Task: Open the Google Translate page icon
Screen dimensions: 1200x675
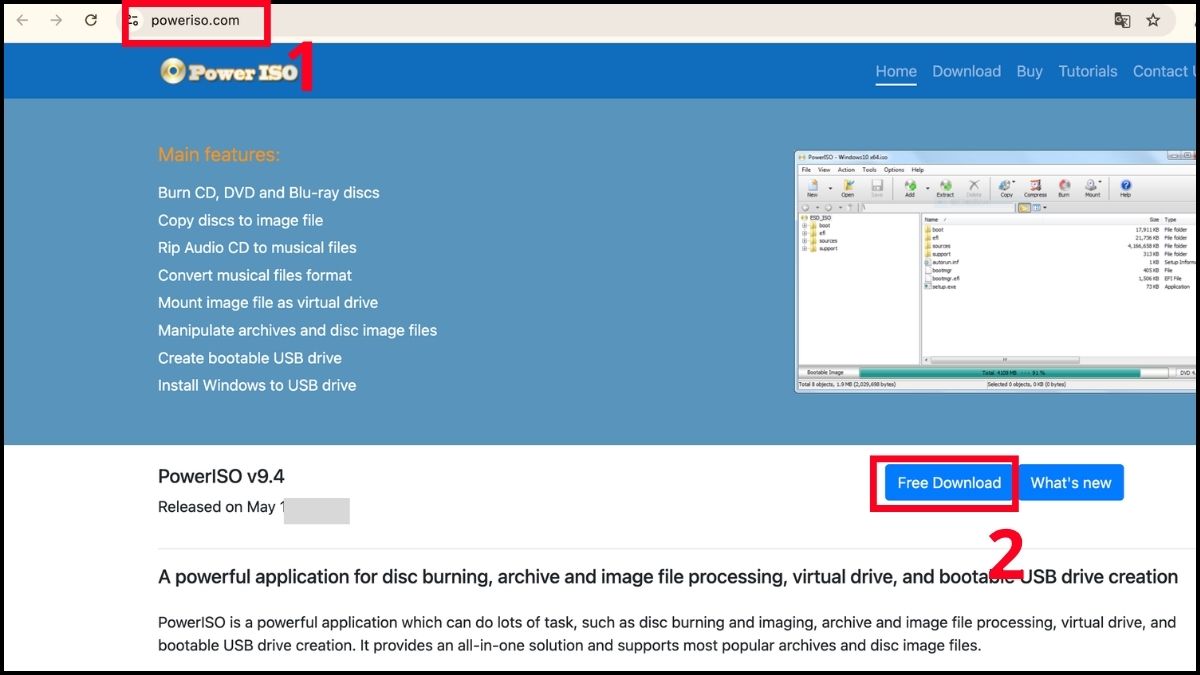Action: coord(1122,20)
